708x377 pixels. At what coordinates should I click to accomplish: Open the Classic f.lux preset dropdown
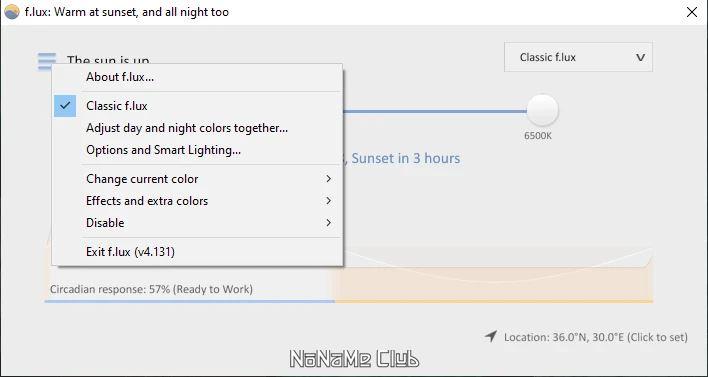[x=578, y=57]
